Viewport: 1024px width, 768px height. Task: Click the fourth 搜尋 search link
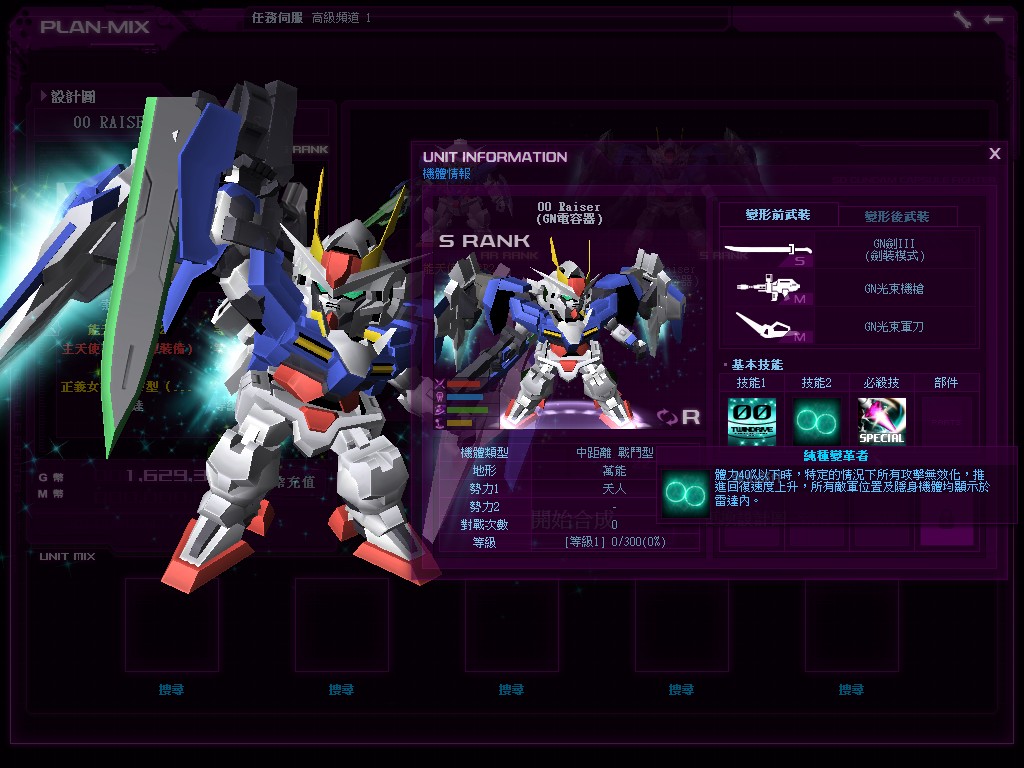point(681,690)
